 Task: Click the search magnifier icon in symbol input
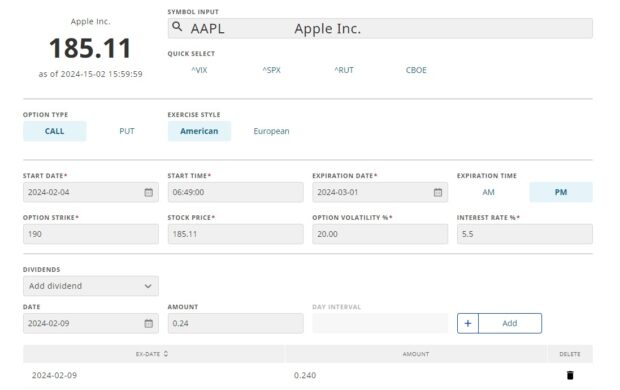pos(177,27)
